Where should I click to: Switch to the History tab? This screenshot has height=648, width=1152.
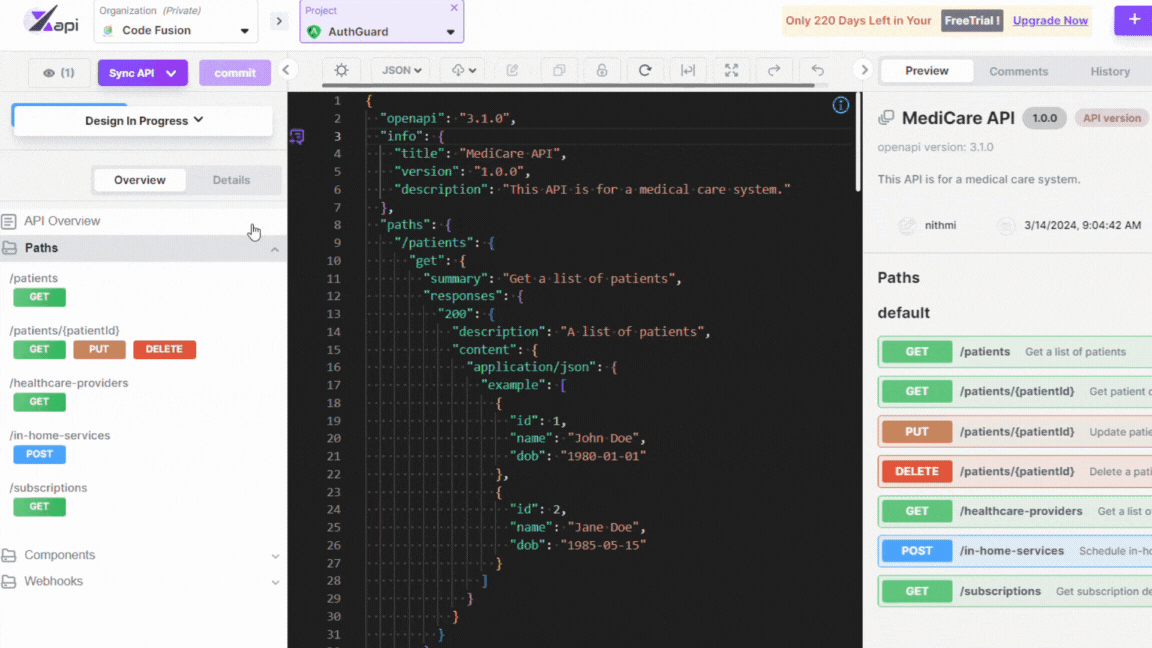tap(1109, 71)
